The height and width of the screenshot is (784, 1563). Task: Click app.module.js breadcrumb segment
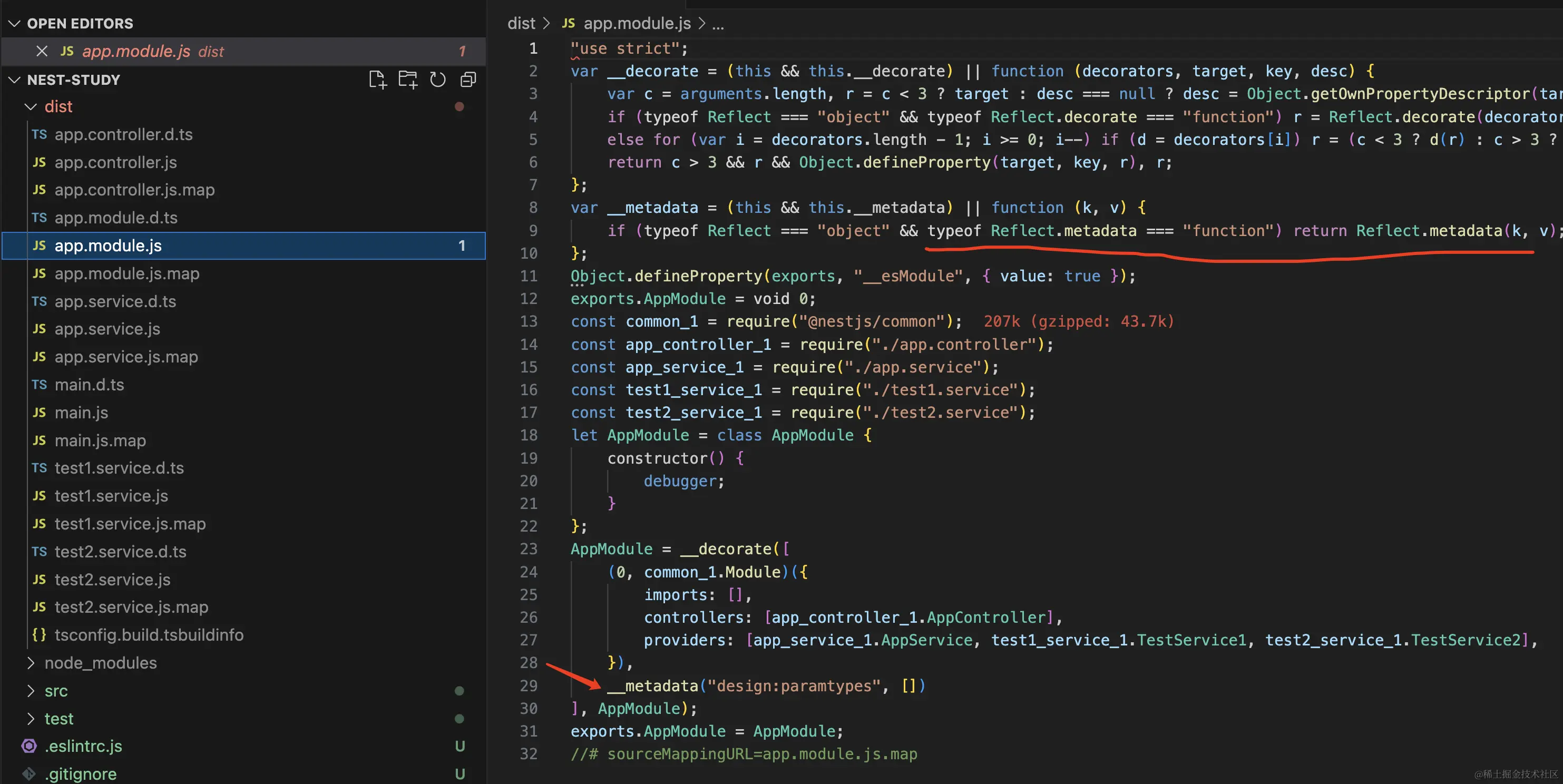coord(637,23)
